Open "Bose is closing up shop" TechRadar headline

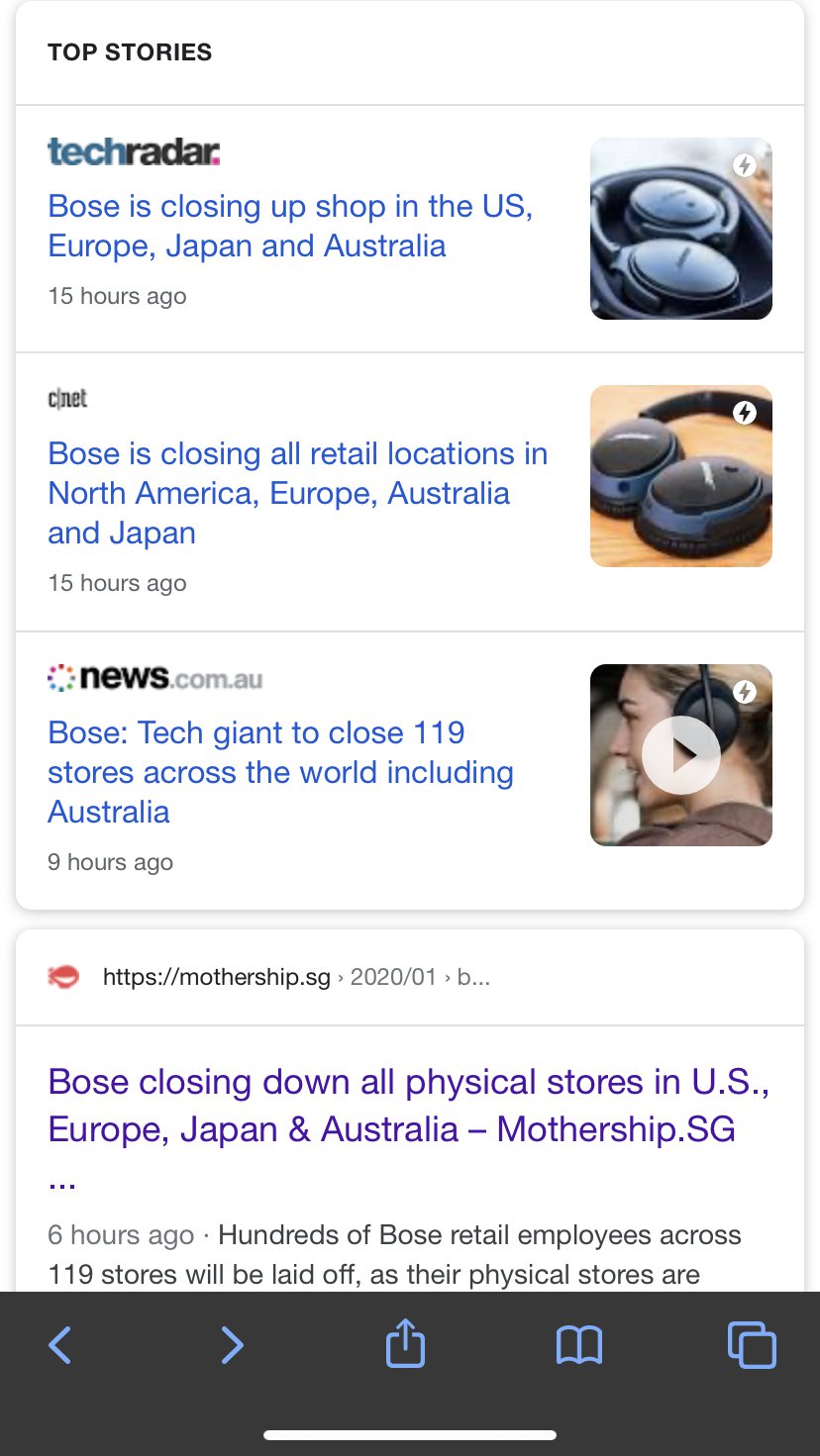tap(290, 226)
